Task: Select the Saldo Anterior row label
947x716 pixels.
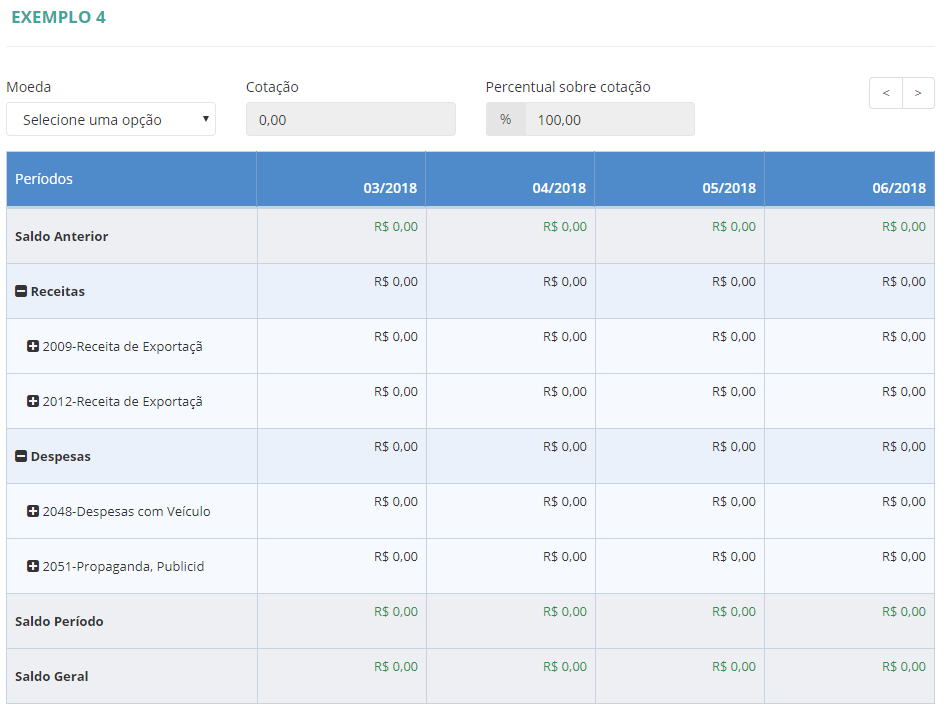Action: point(62,237)
